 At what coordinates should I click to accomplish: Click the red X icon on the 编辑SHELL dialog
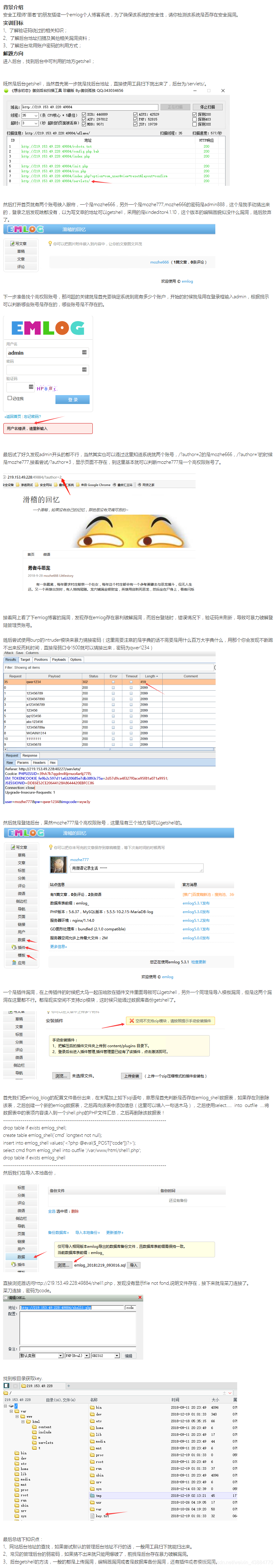(140, 1298)
